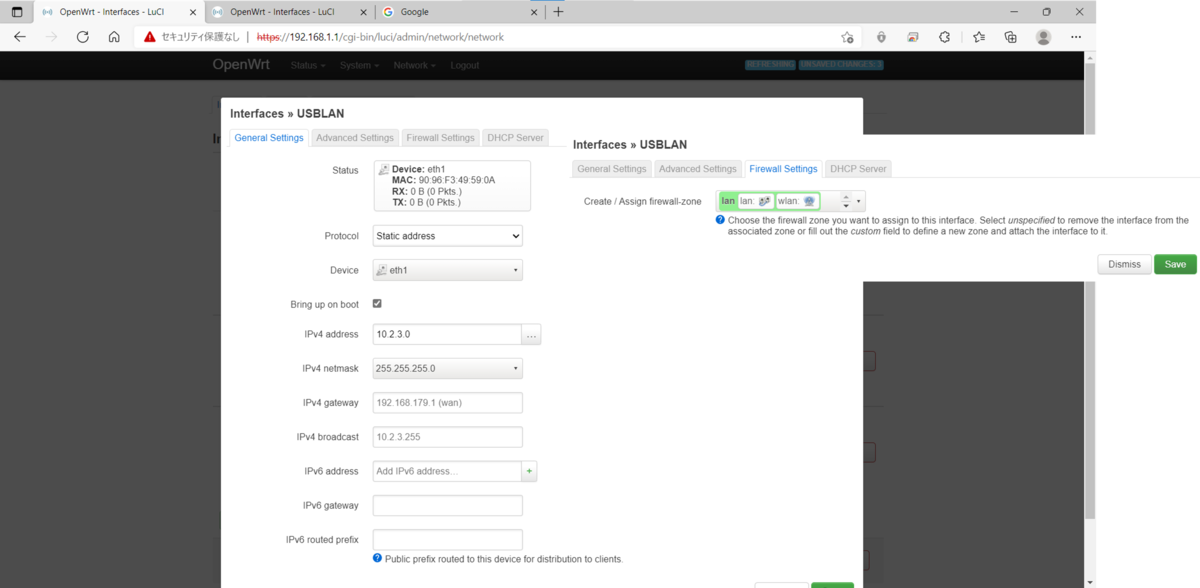Add this page to favorites via star icon
Screen dimensions: 1200x588
(x=848, y=37)
